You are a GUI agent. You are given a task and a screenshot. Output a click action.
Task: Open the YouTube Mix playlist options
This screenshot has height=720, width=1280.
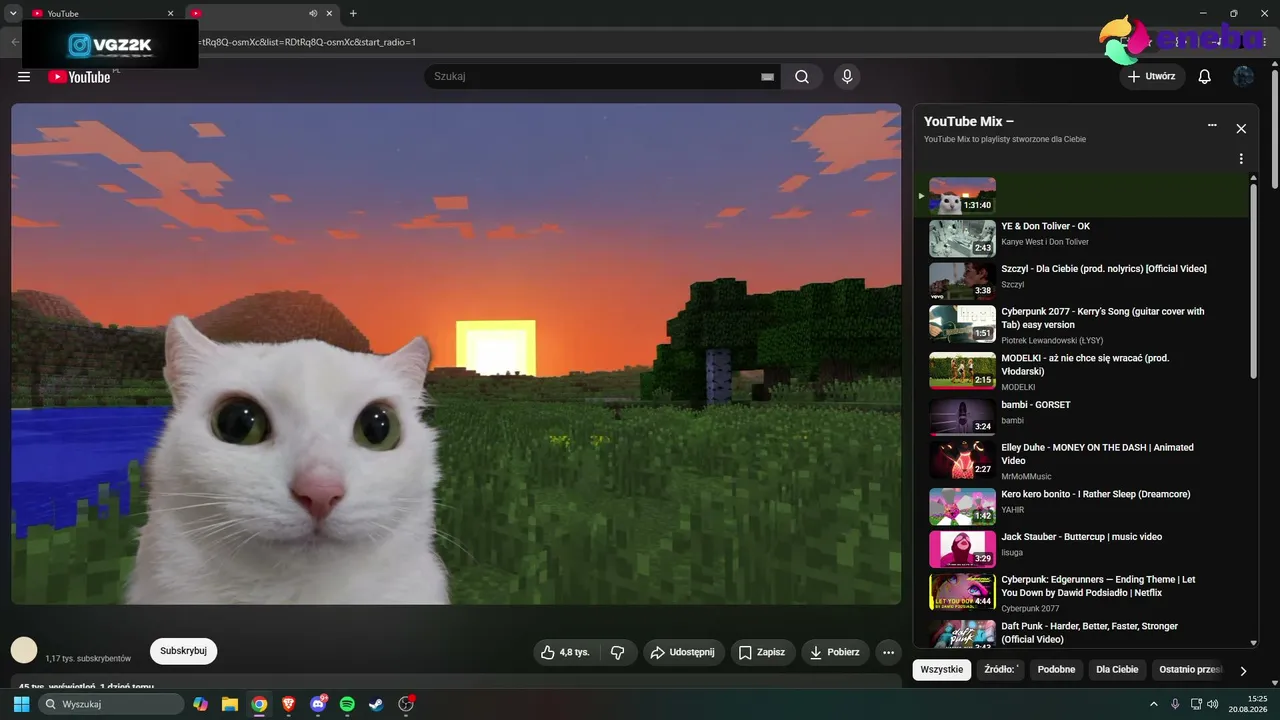coord(1212,126)
